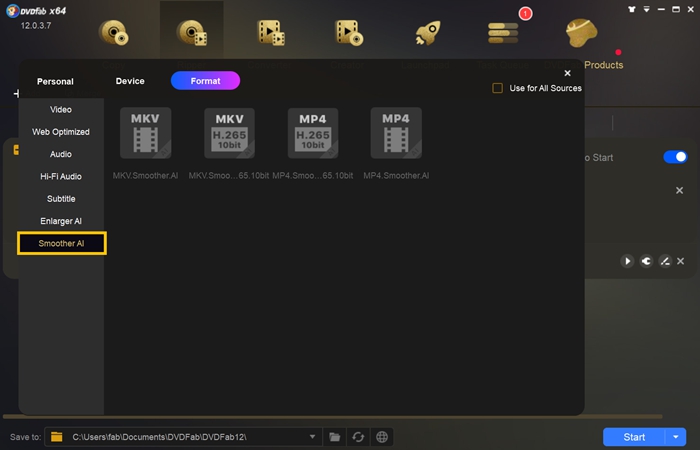Click the play preview icon
This screenshot has height=450, width=700.
[627, 261]
